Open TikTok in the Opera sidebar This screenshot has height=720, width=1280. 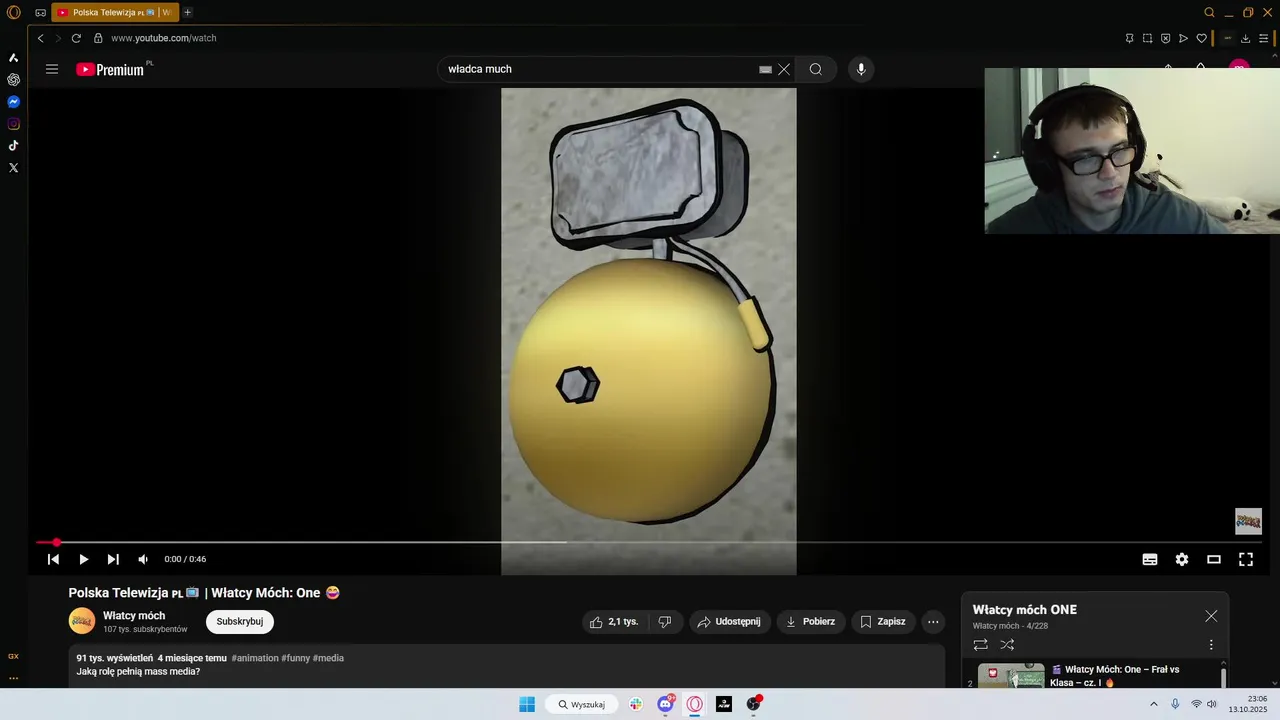tap(13, 146)
